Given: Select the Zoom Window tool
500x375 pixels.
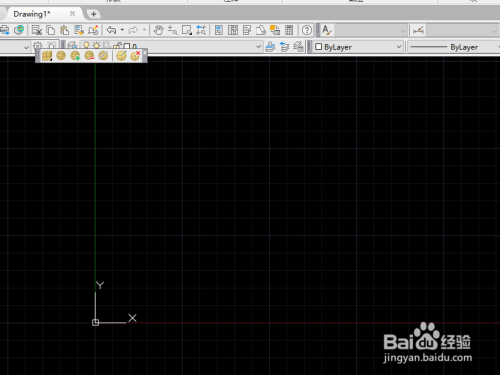Looking at the screenshot, I should pos(187,30).
